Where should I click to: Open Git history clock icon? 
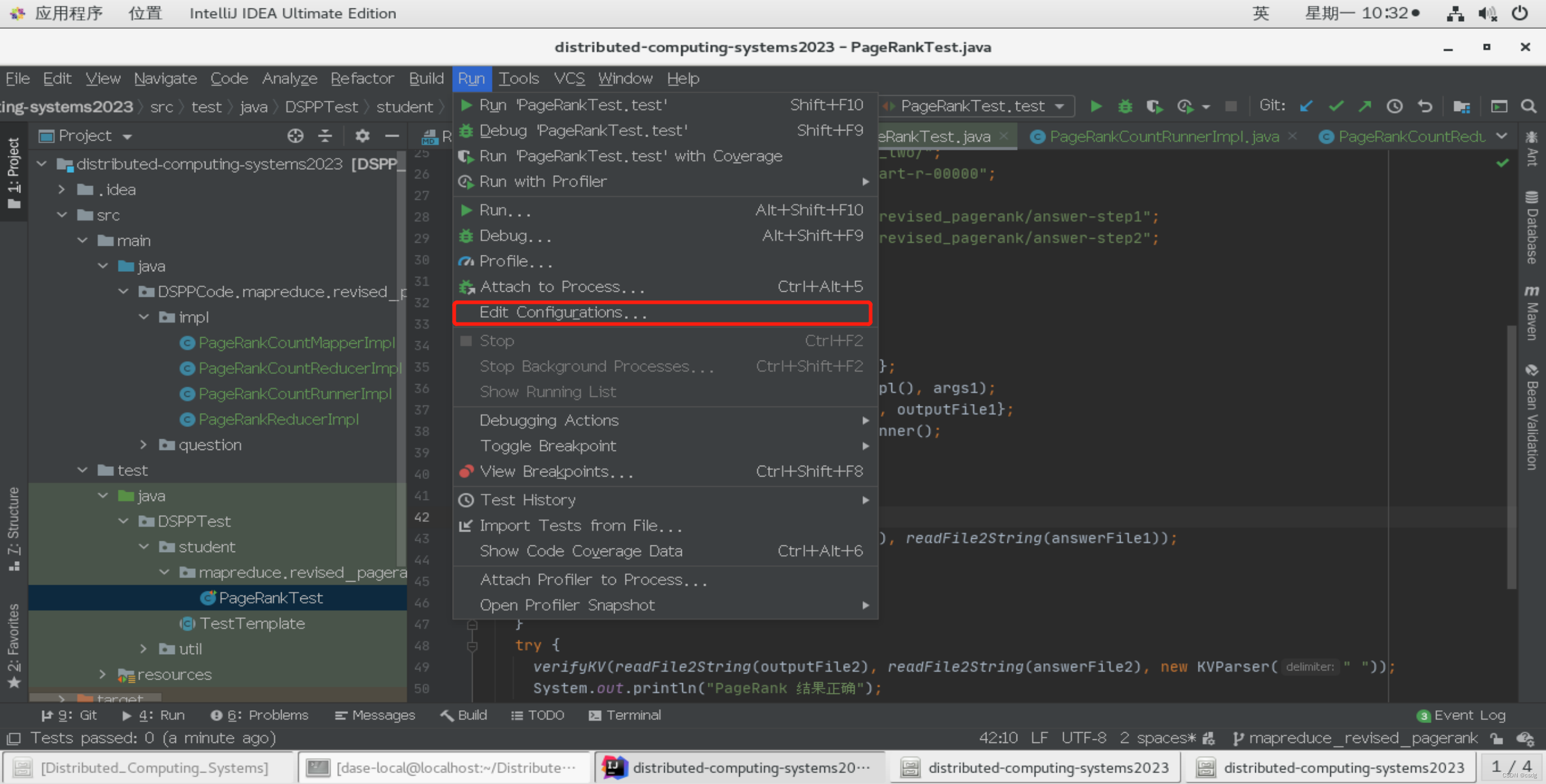point(1394,106)
